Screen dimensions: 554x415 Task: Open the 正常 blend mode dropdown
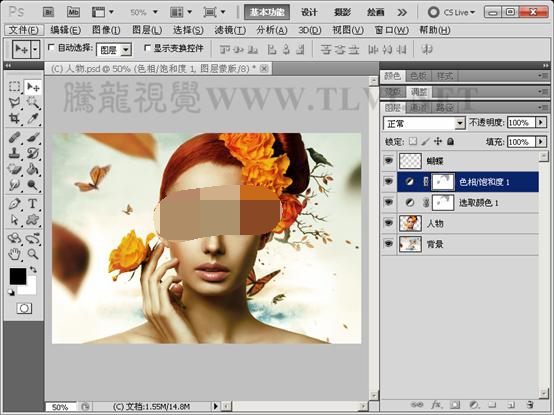[x=424, y=123]
